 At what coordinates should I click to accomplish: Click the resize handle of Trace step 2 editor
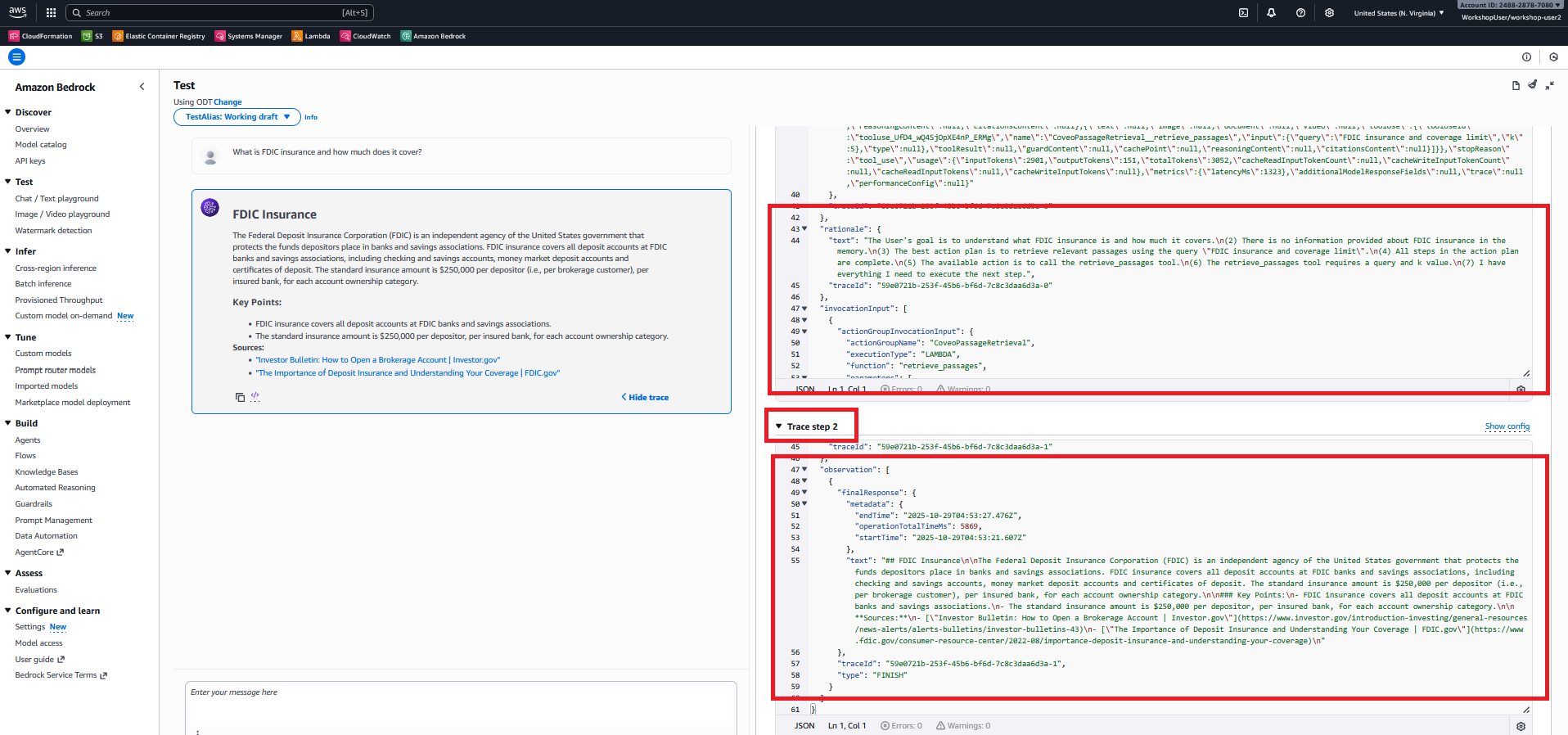coord(1526,710)
